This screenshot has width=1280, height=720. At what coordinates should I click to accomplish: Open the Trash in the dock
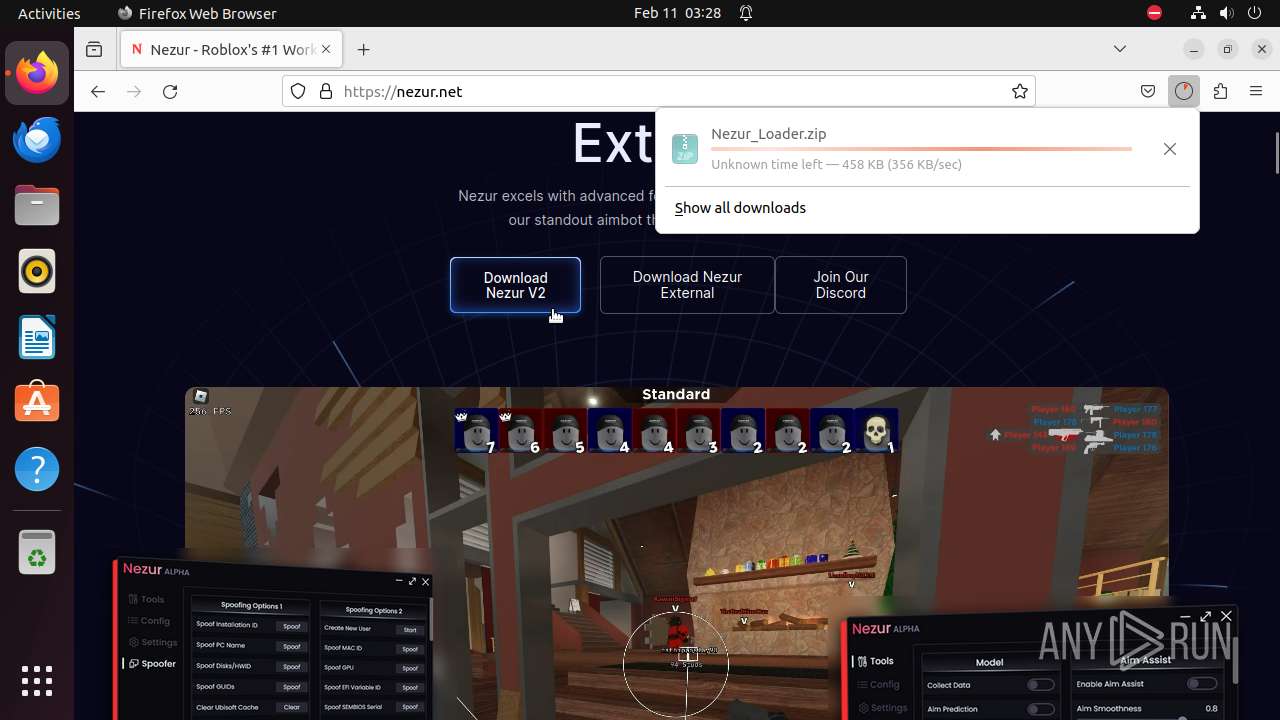click(37, 552)
